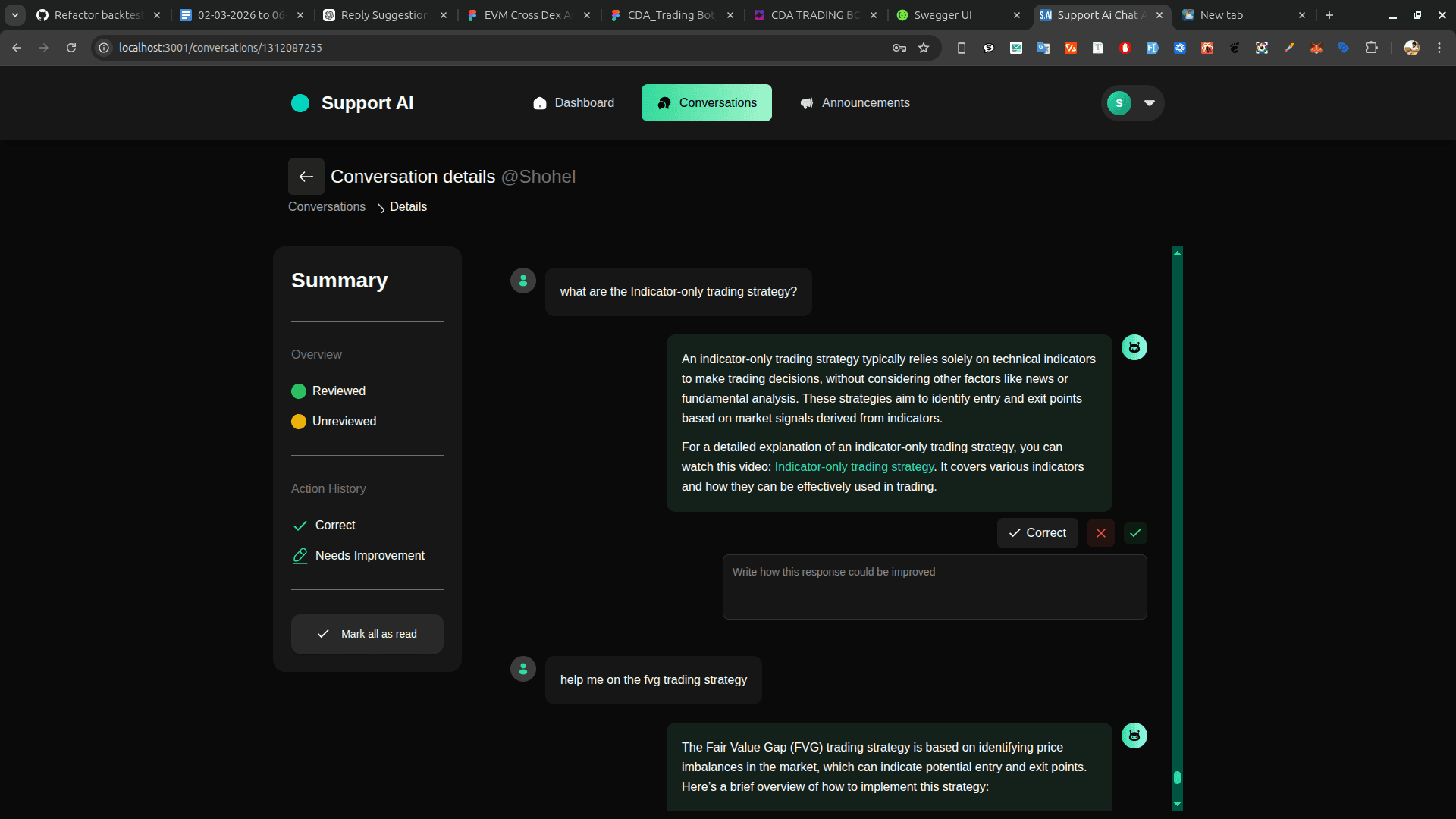Open the browser extensions puzzle icon
The image size is (1456, 819).
1371,48
